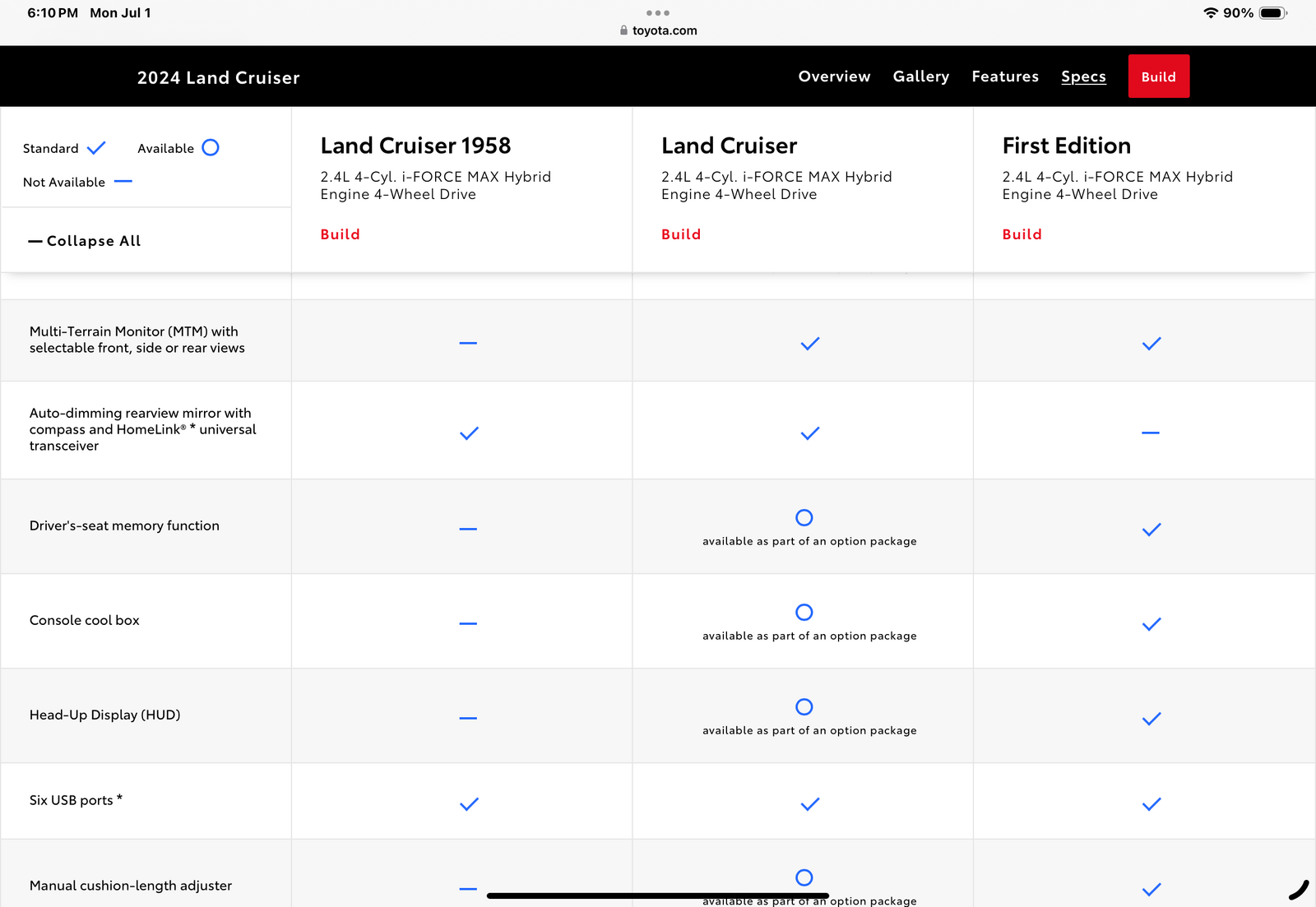Tap the three-dot multitasking menu
The height and width of the screenshot is (907, 1316).
click(658, 13)
